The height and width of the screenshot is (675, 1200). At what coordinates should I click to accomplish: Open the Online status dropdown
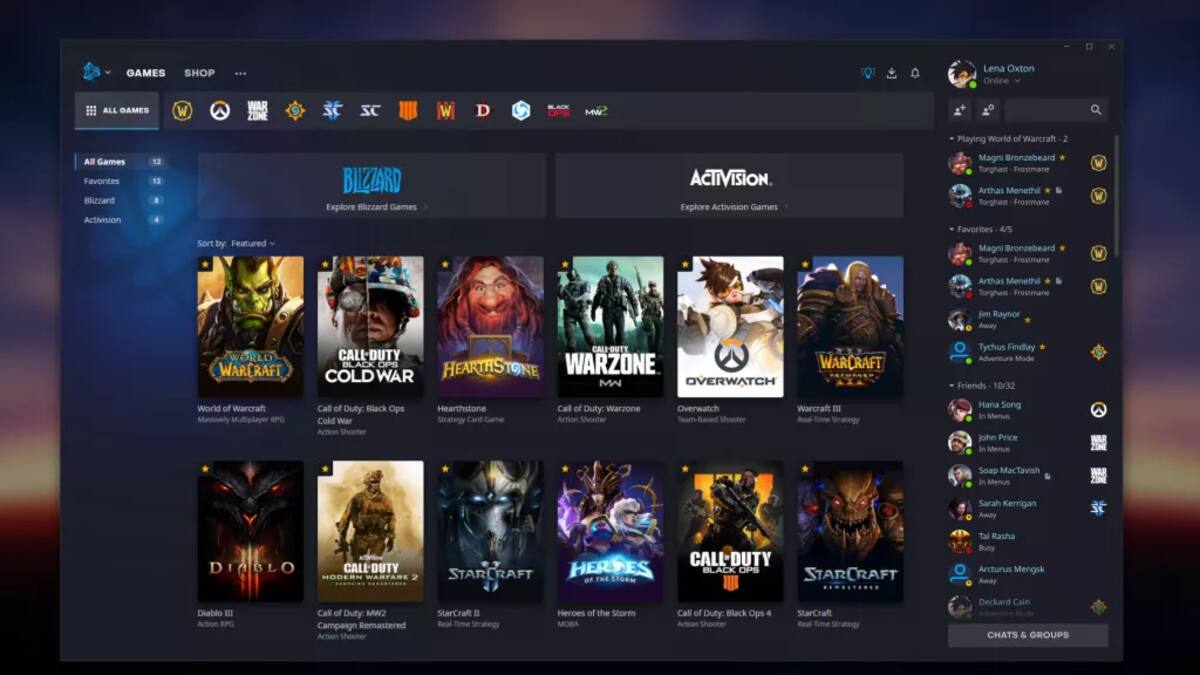coord(1001,81)
